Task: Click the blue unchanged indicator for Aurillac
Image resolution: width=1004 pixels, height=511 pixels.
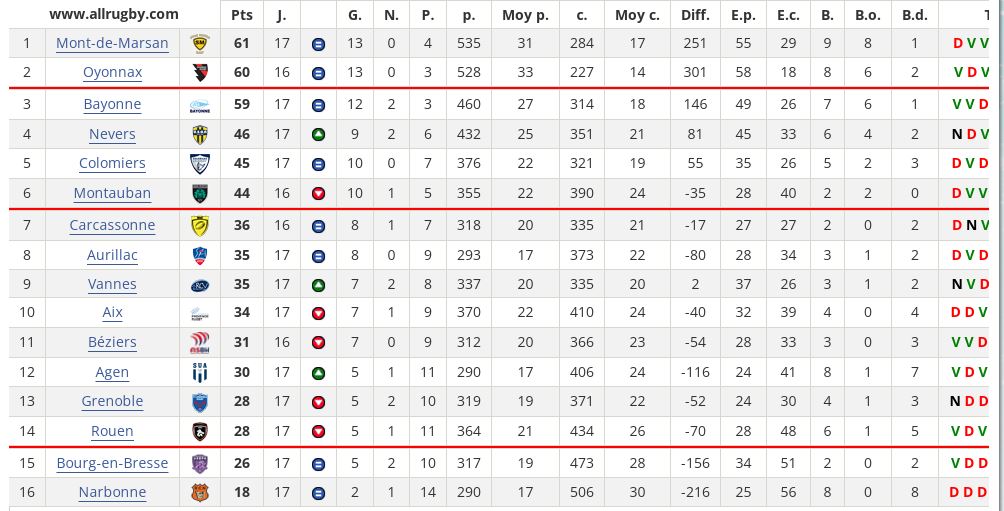Action: [318, 256]
